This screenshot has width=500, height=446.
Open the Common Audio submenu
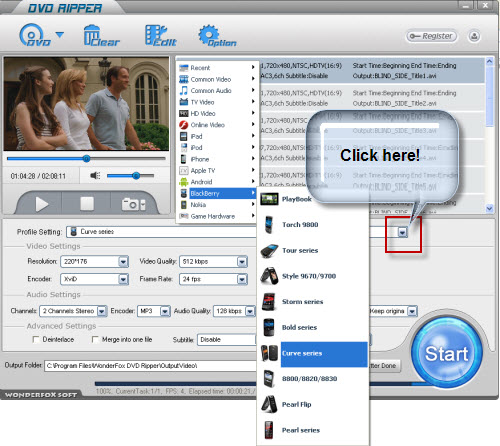(217, 91)
